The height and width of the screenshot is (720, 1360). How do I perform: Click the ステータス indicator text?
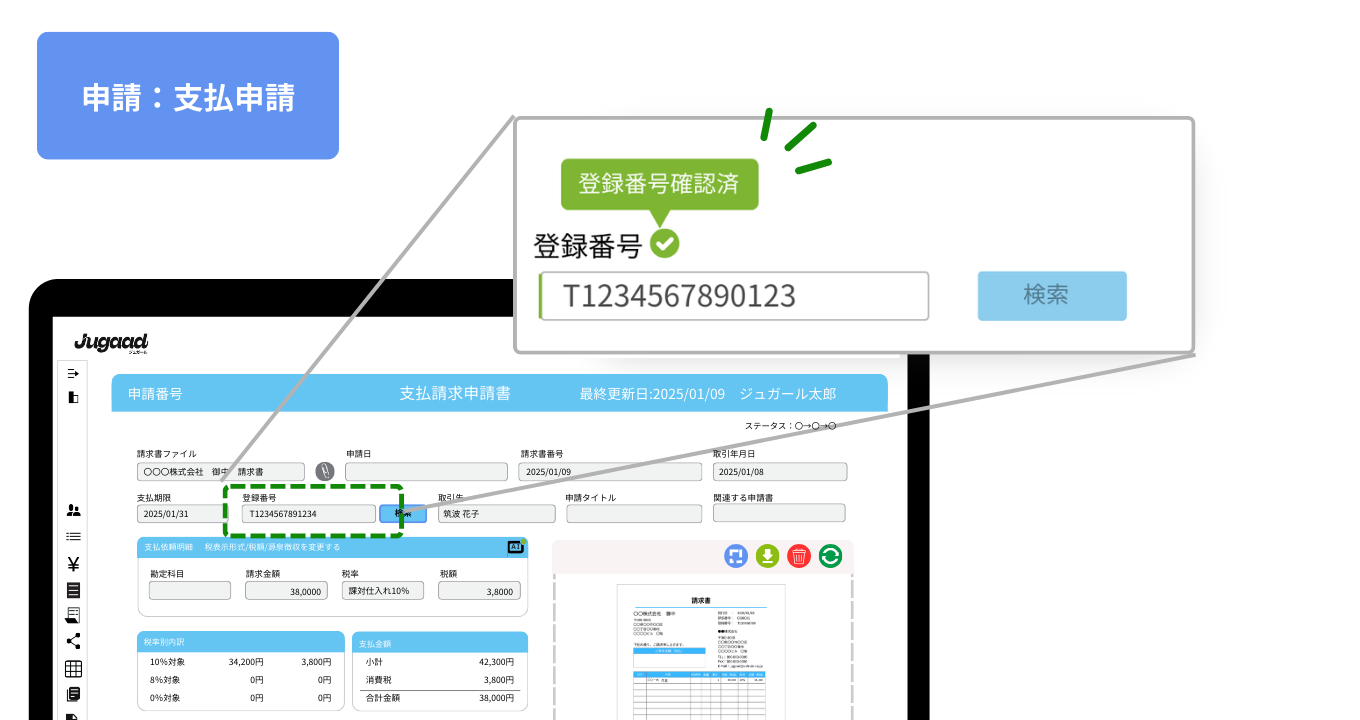(x=790, y=426)
